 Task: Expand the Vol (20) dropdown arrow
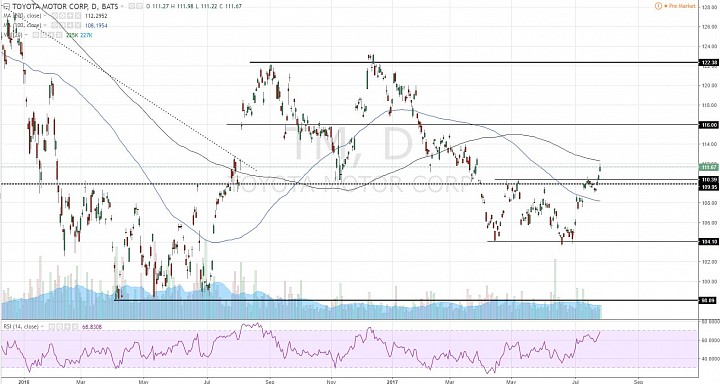pyautogui.click(x=26, y=35)
